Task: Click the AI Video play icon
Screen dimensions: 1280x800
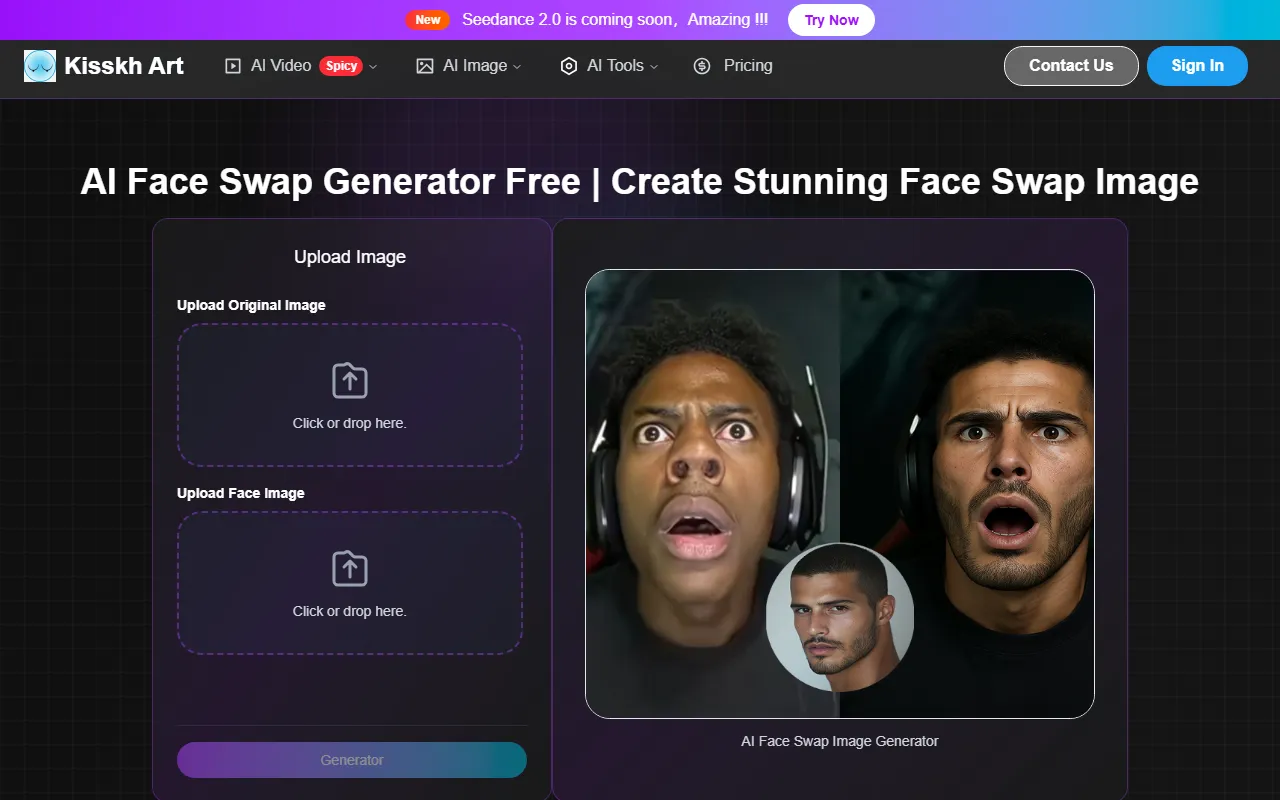Action: 233,66
